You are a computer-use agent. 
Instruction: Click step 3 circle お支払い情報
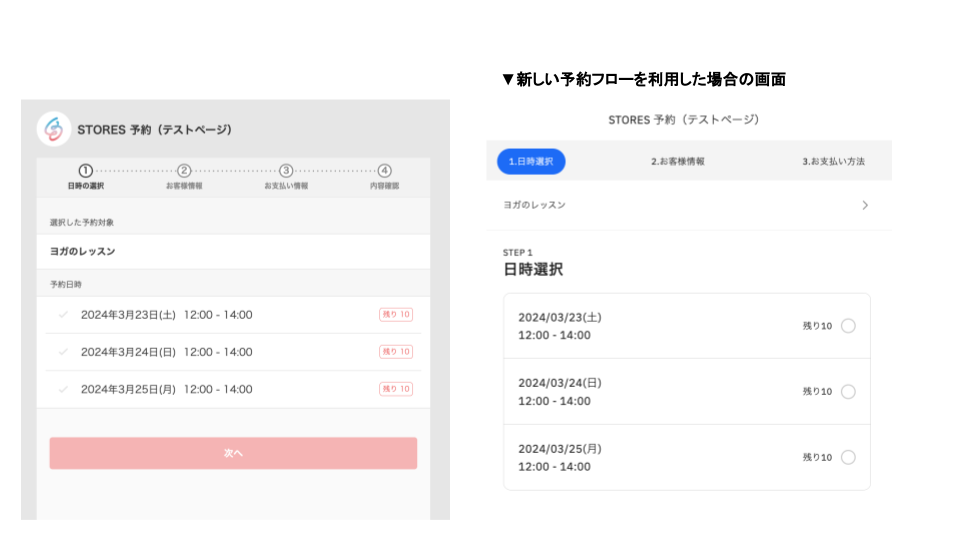click(286, 170)
